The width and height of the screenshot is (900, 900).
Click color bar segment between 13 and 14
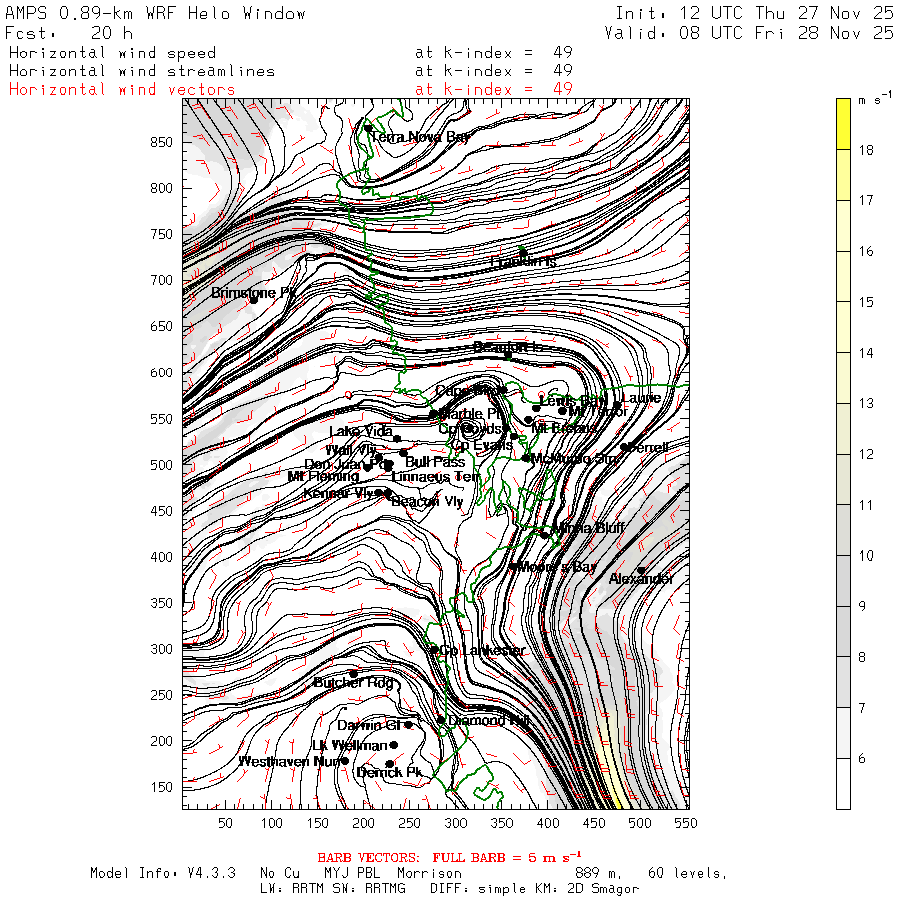click(843, 378)
